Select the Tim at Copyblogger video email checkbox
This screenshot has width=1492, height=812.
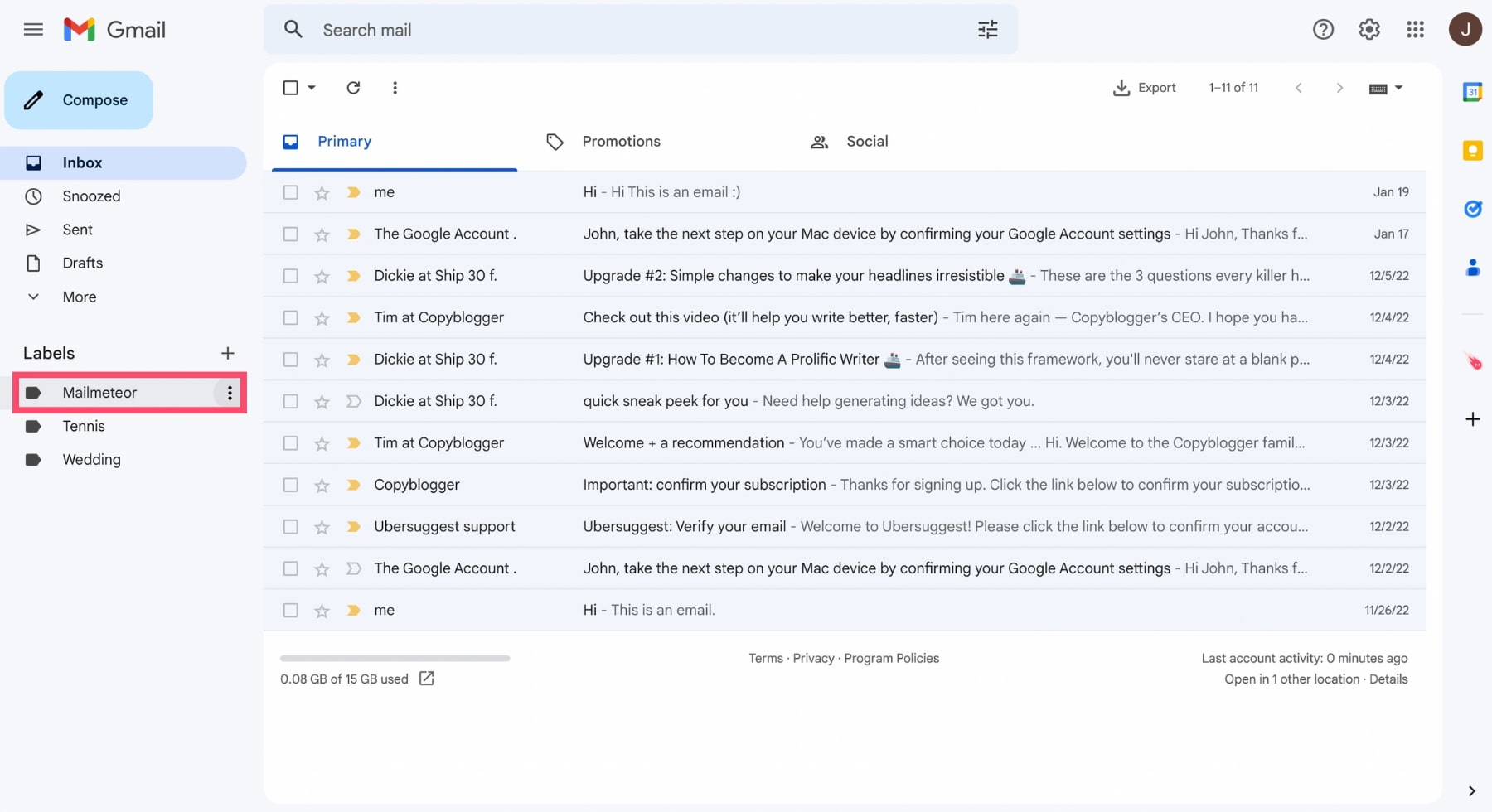(290, 318)
